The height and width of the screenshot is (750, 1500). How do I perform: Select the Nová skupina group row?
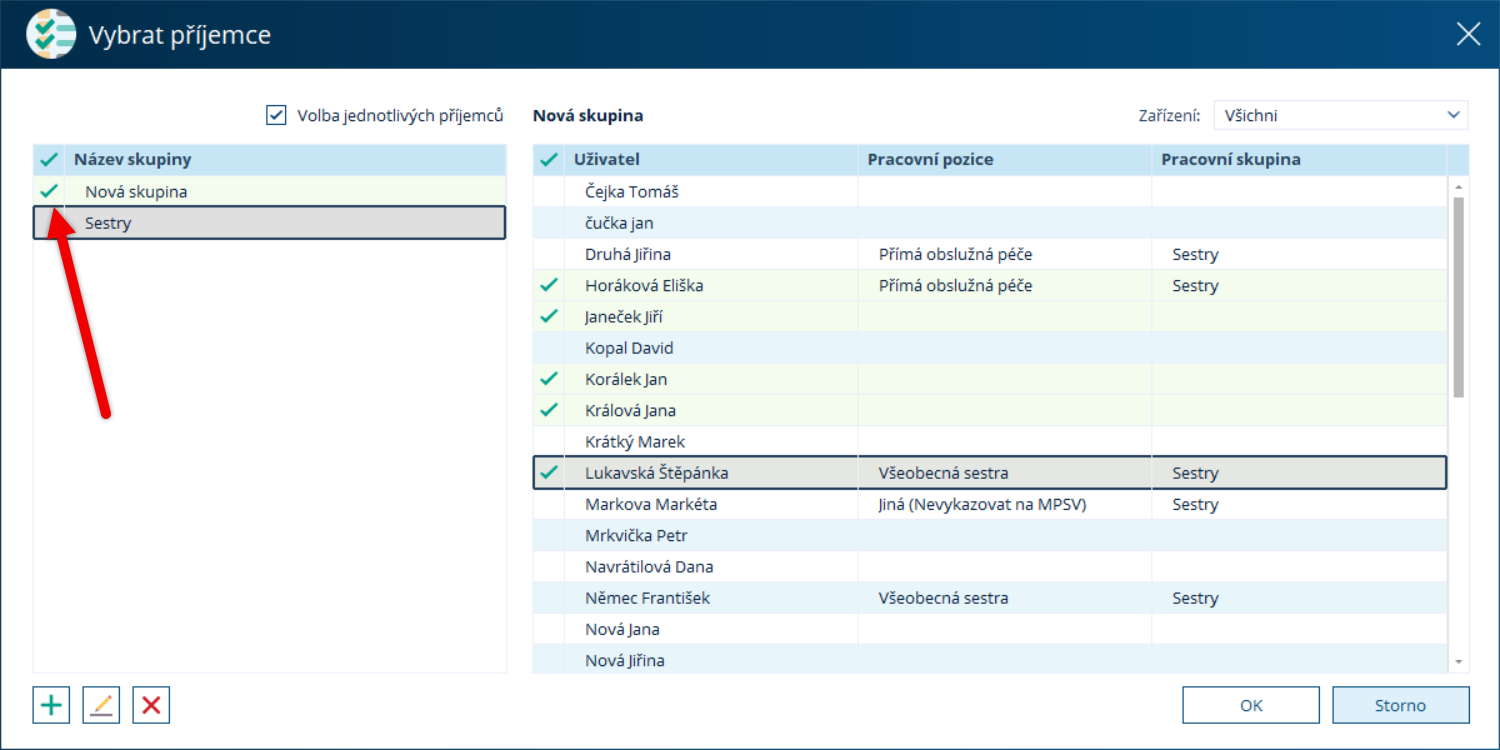tap(270, 191)
